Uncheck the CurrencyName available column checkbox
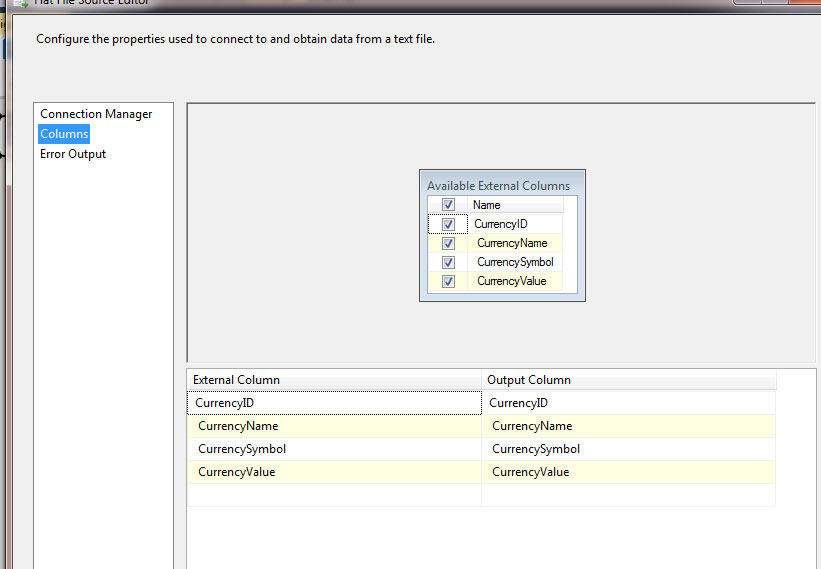The image size is (821, 569). click(448, 243)
